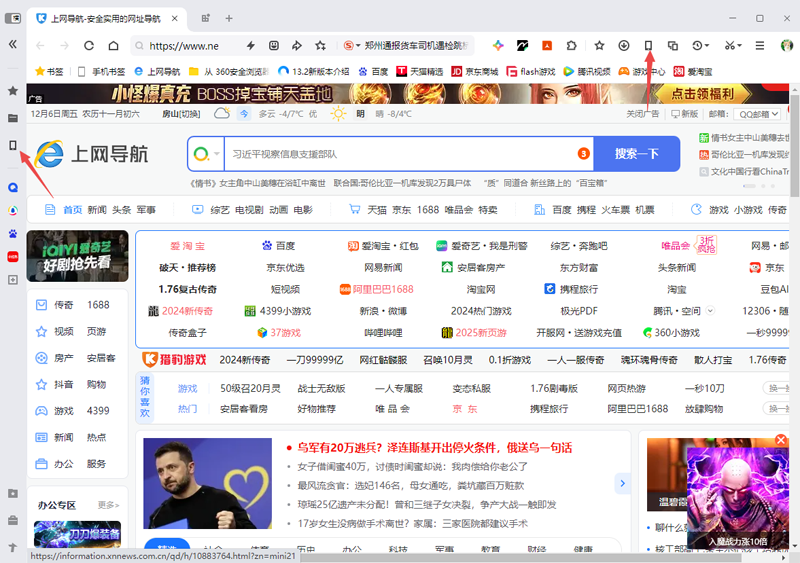The image size is (800, 563).
Task: Open 腾讯视频 bookmark
Action: click(587, 71)
